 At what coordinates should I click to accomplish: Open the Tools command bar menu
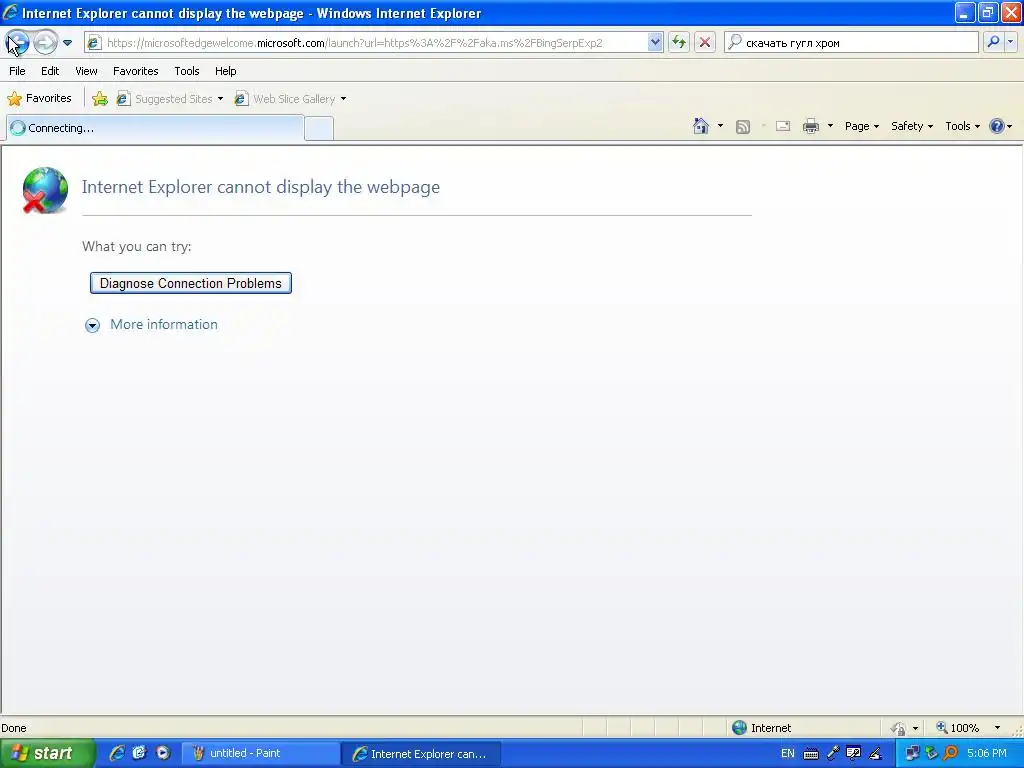pyautogui.click(x=962, y=126)
